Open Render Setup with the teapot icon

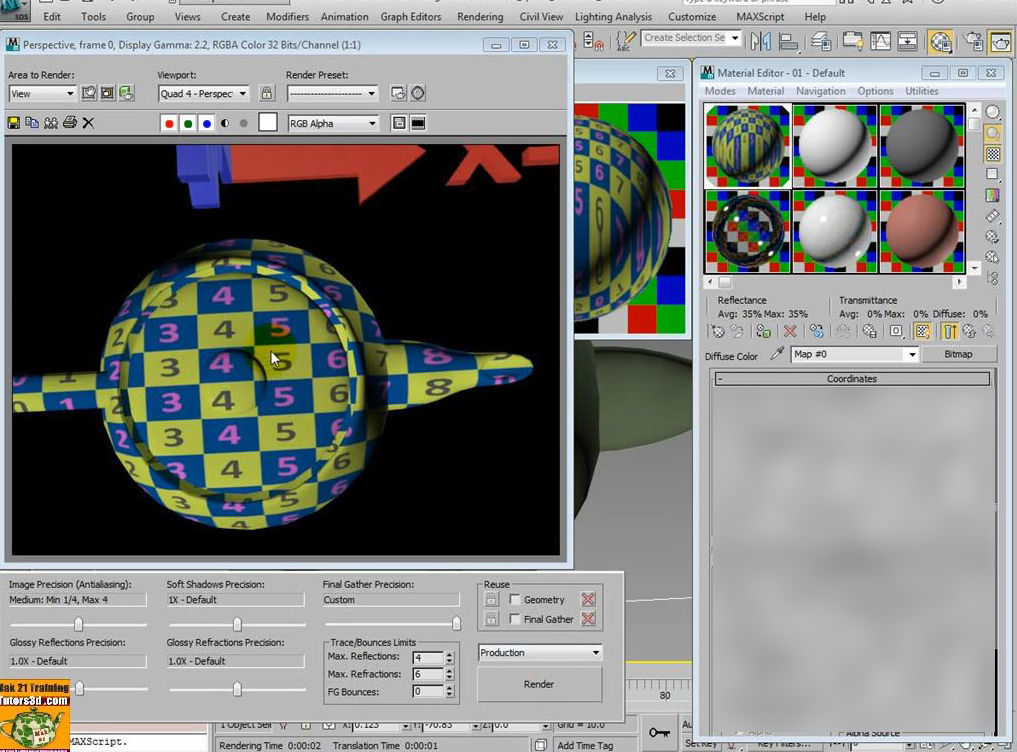(973, 42)
